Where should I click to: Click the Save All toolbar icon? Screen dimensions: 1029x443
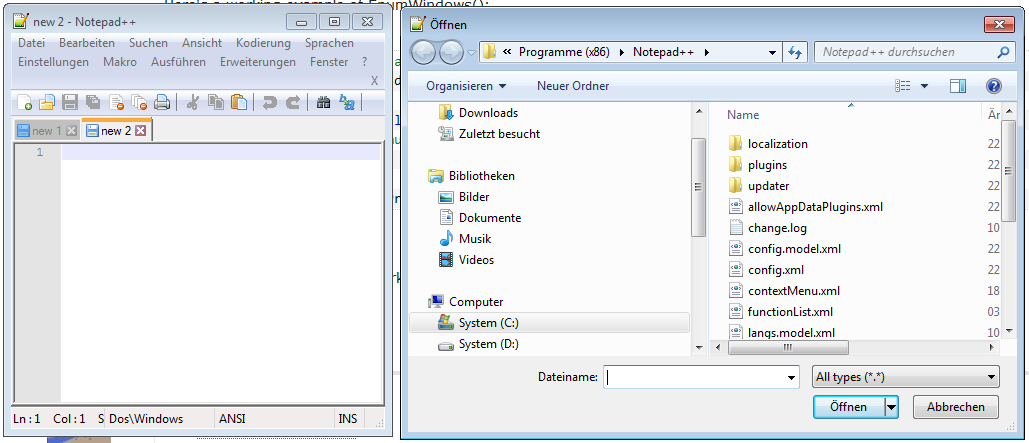pos(93,102)
